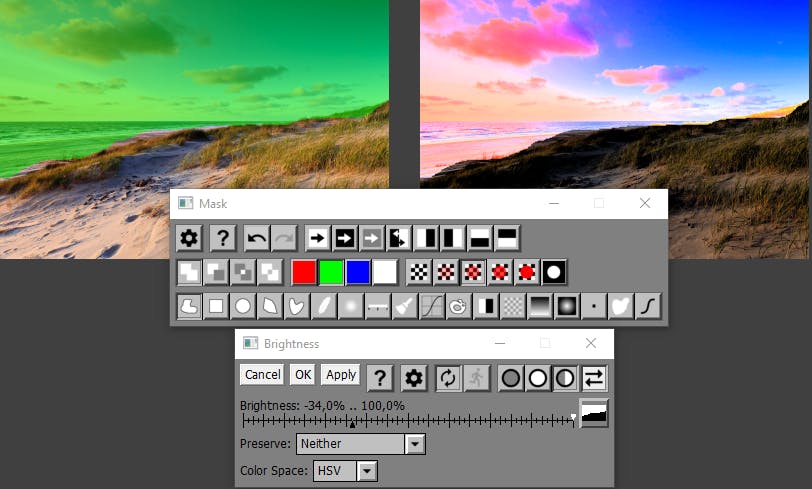Select the linear gradient mask tool
The image size is (812, 489).
[x=540, y=306]
